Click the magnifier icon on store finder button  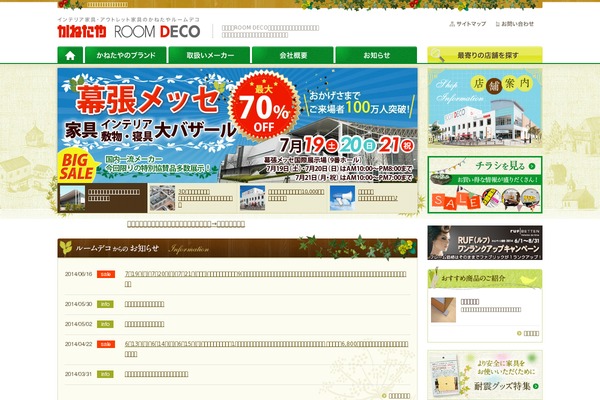[x=436, y=55]
